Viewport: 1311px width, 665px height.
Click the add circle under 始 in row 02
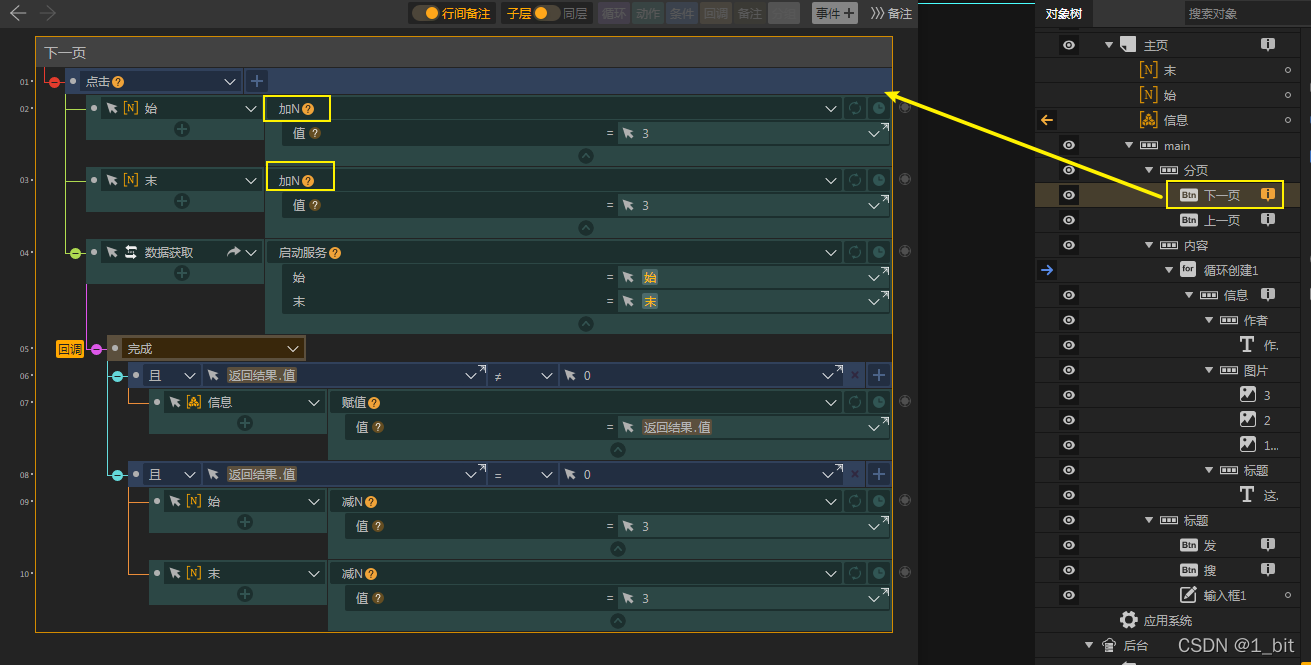(182, 129)
